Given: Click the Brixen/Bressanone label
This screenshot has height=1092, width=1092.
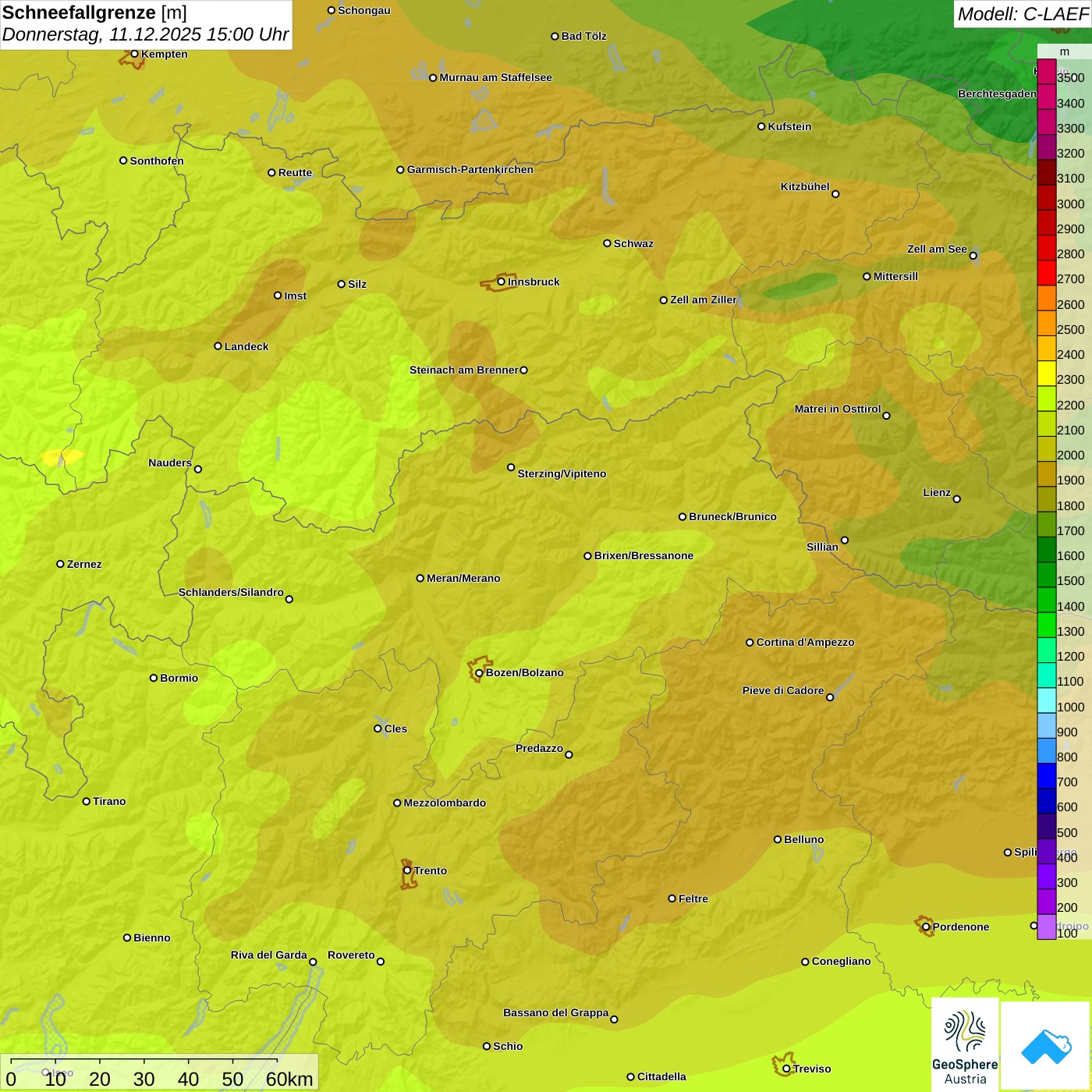Looking at the screenshot, I should (643, 555).
